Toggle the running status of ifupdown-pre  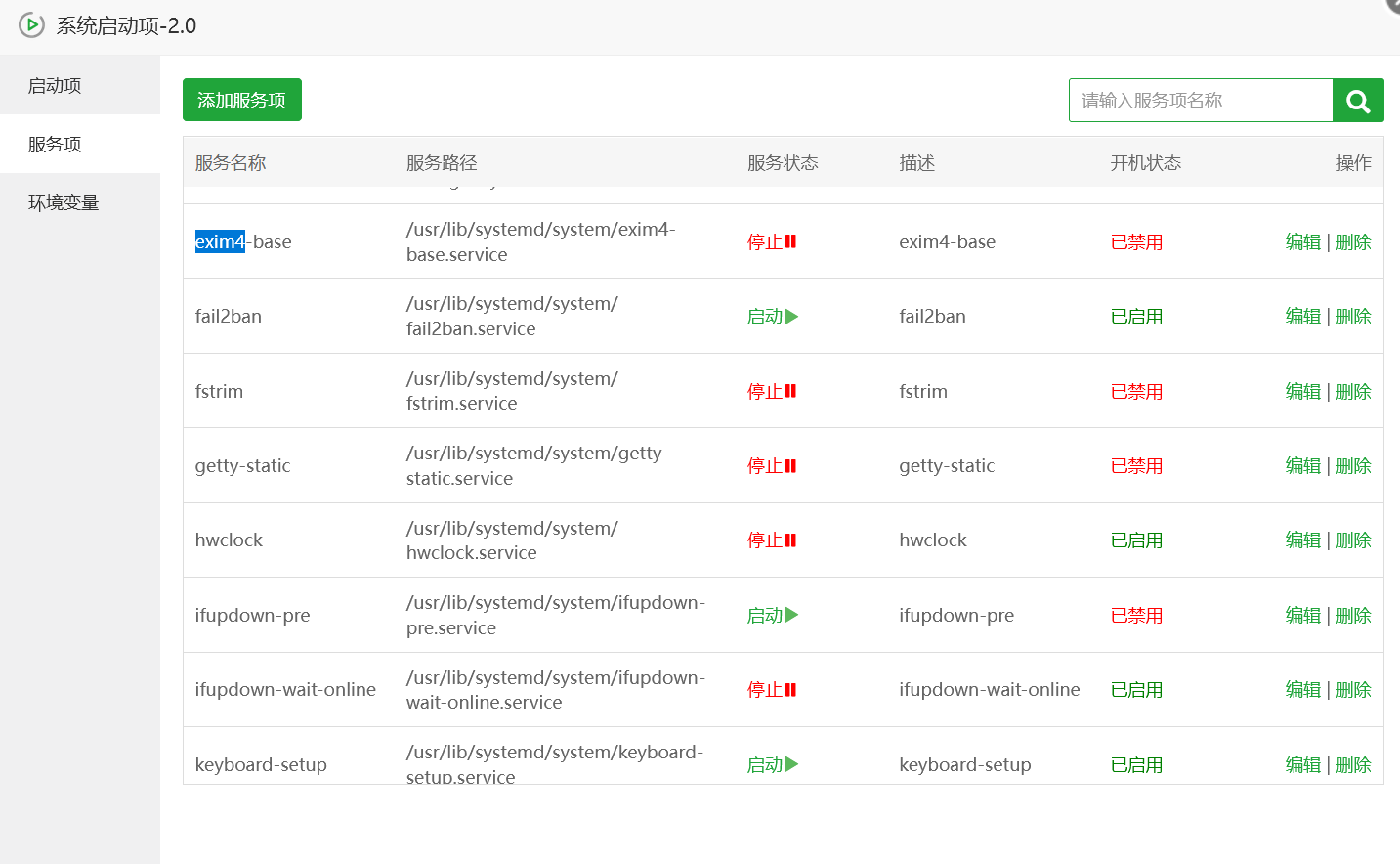tap(773, 616)
